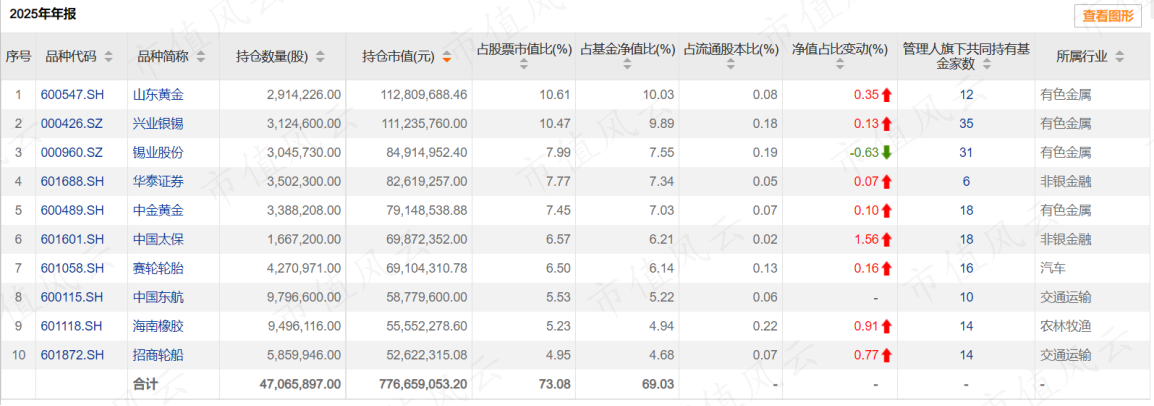Click the red up arrow beside 1.56
Image resolution: width=1154 pixels, height=406 pixels.
tap(886, 240)
